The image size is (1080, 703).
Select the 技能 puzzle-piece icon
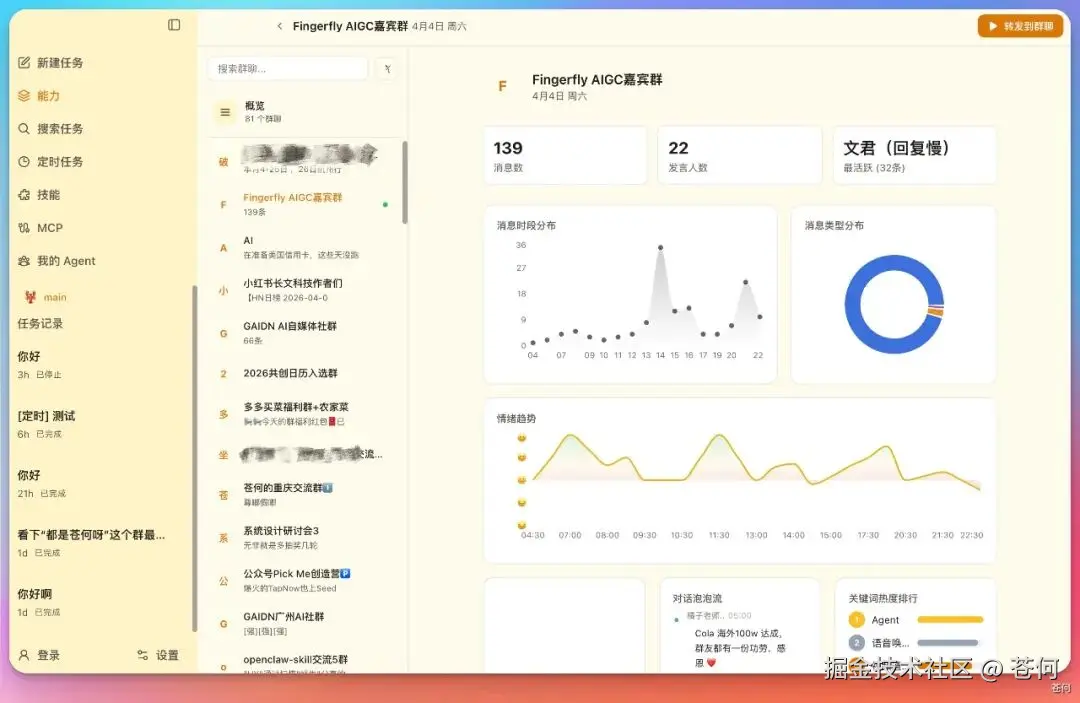pyautogui.click(x=24, y=194)
